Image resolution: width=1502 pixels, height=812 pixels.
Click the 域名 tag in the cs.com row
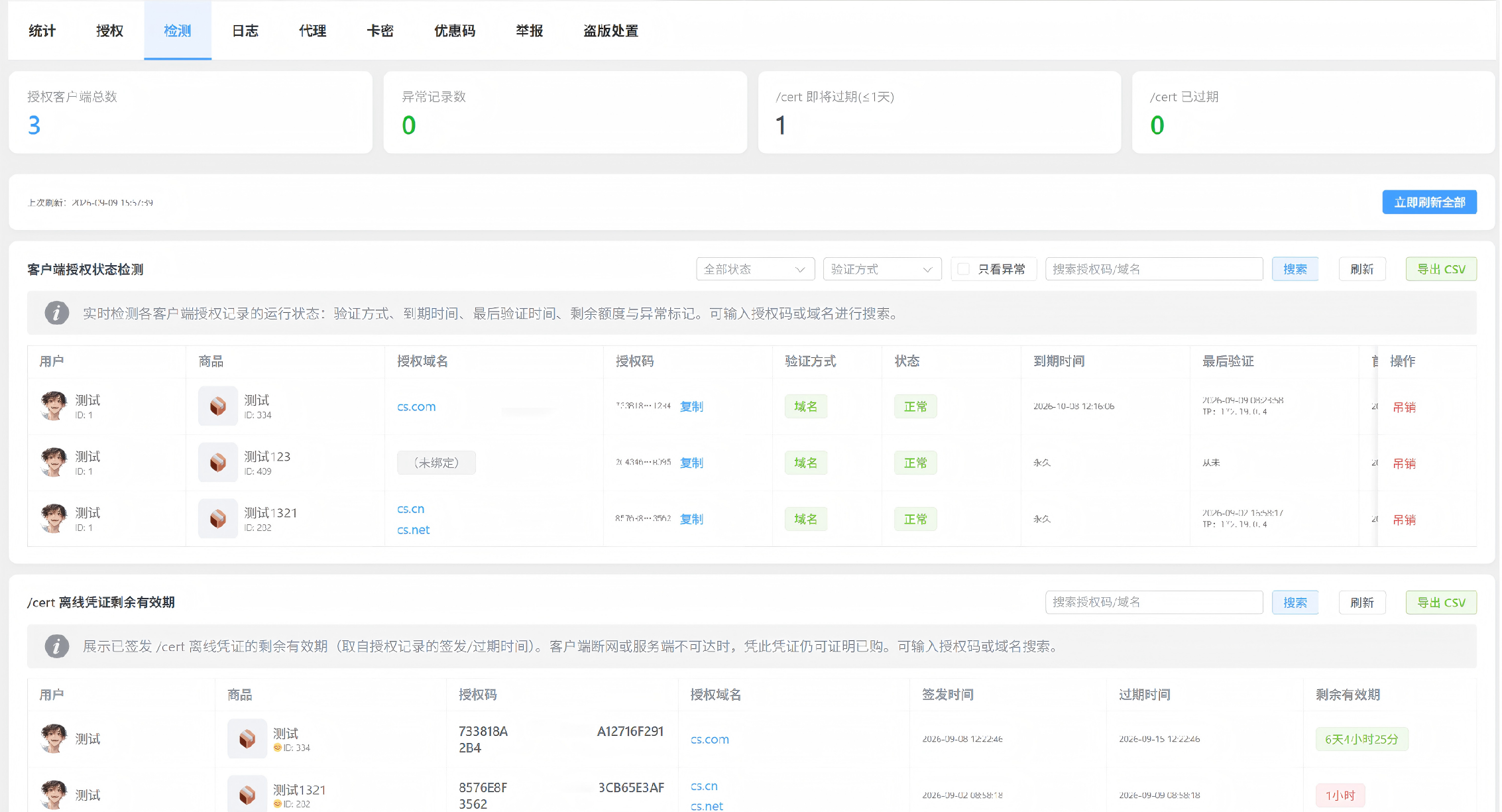pos(805,406)
